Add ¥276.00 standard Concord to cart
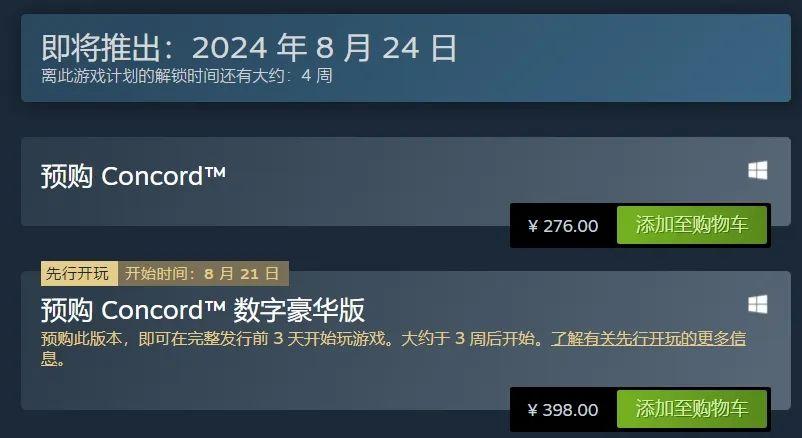The image size is (802, 438). (x=692, y=225)
